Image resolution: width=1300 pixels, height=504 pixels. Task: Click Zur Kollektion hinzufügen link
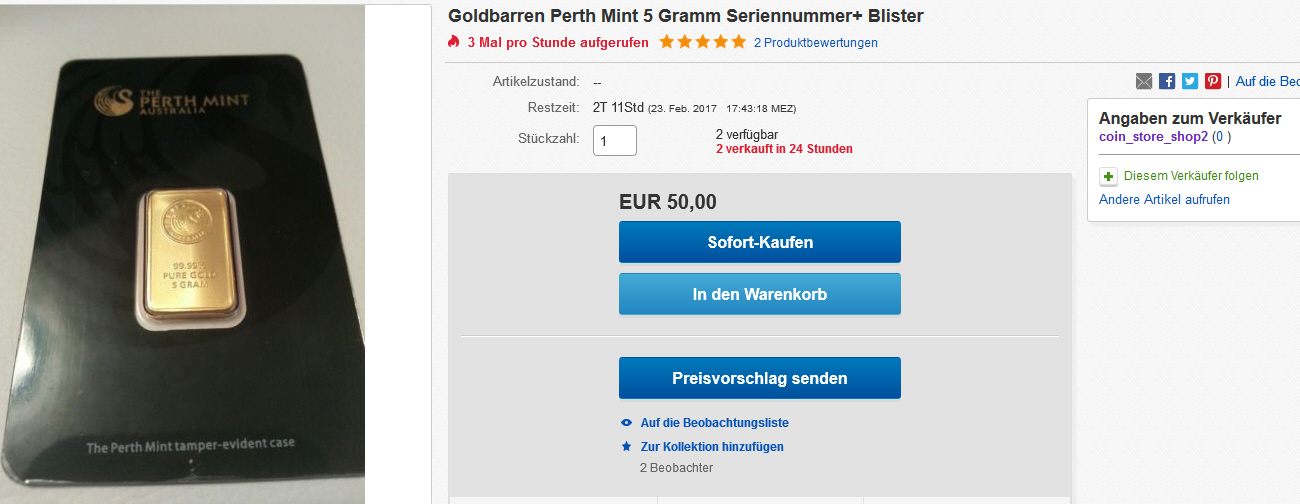[712, 447]
